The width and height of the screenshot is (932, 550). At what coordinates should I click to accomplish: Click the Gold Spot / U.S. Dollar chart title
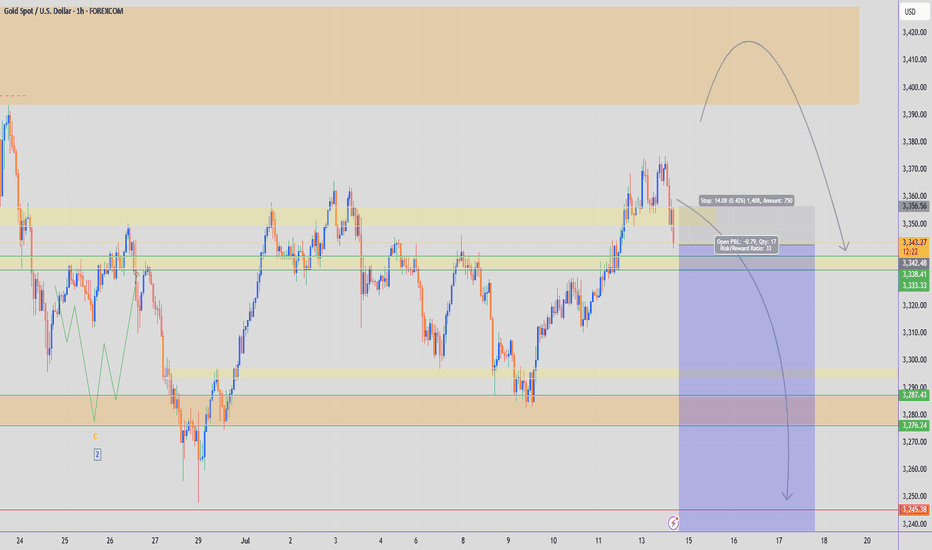click(x=64, y=11)
